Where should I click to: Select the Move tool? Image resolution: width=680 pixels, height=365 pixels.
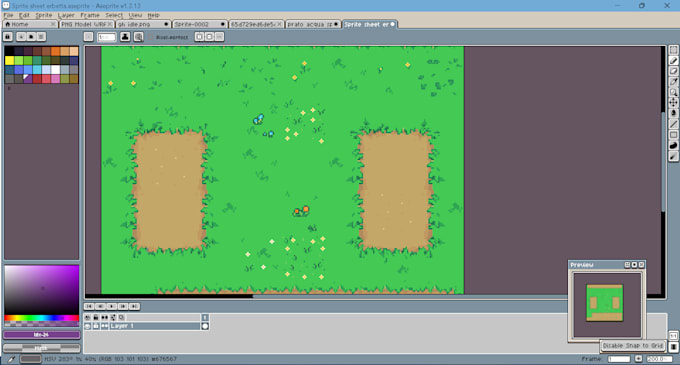673,103
